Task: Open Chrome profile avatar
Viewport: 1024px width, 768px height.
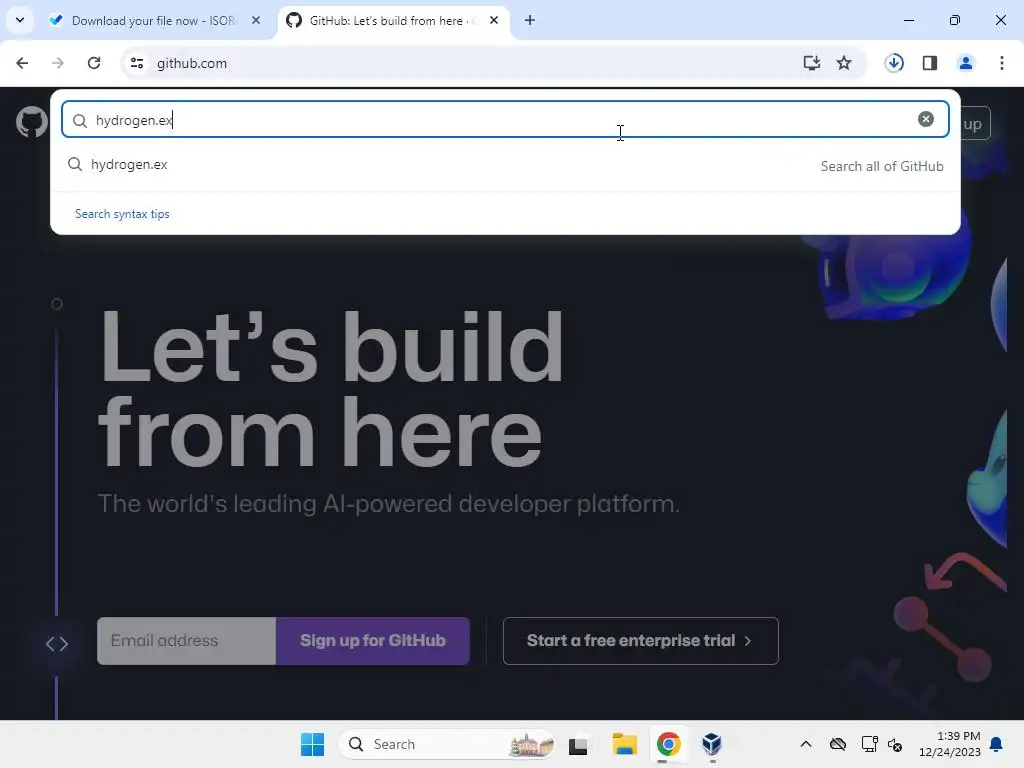Action: (965, 63)
